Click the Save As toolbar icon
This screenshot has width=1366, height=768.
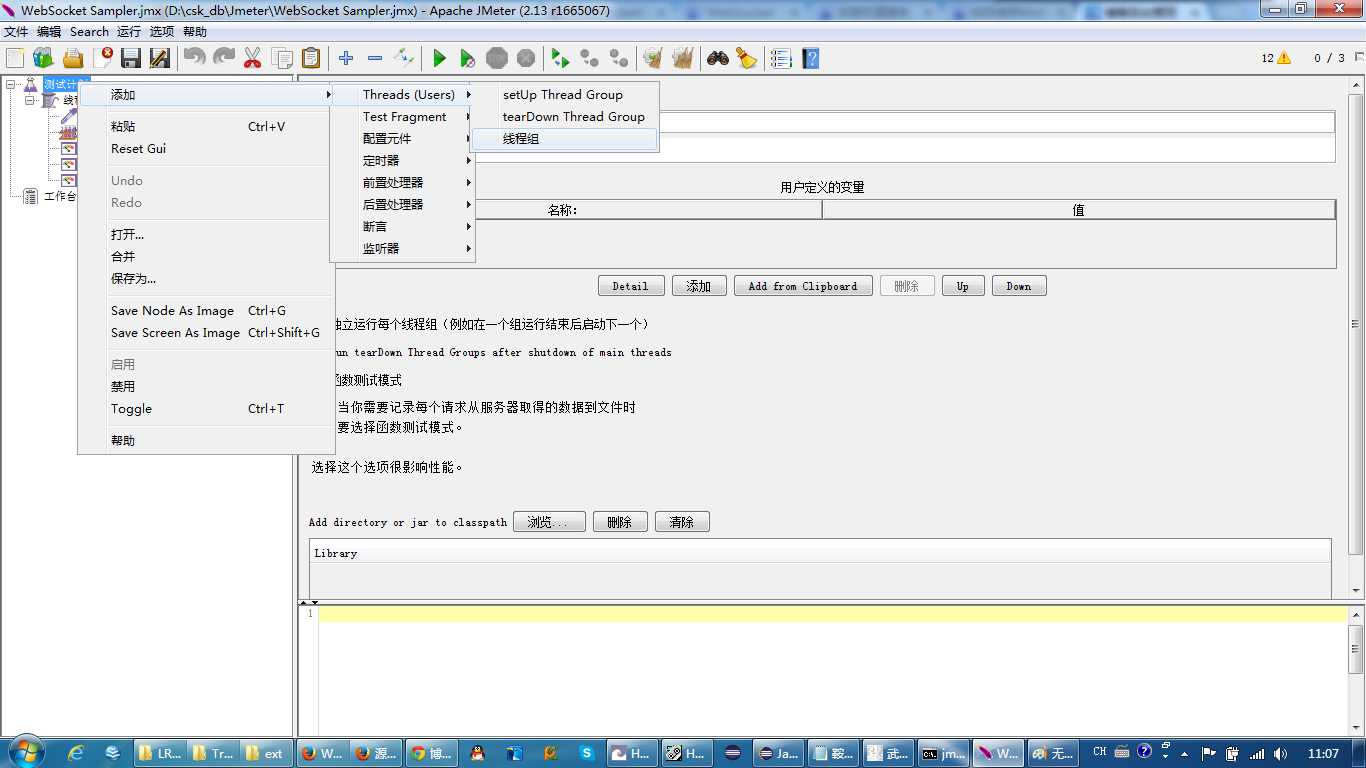[160, 58]
